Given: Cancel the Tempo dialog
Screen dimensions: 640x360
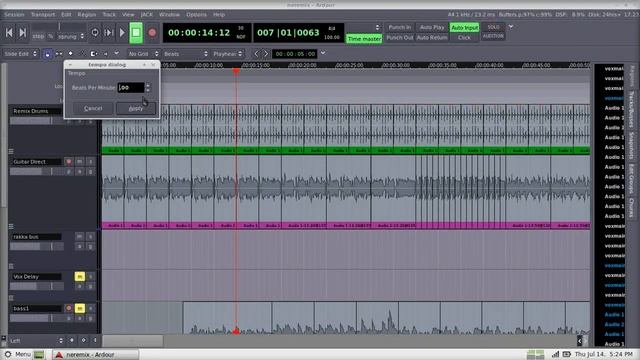Looking at the screenshot, I should point(93,109).
